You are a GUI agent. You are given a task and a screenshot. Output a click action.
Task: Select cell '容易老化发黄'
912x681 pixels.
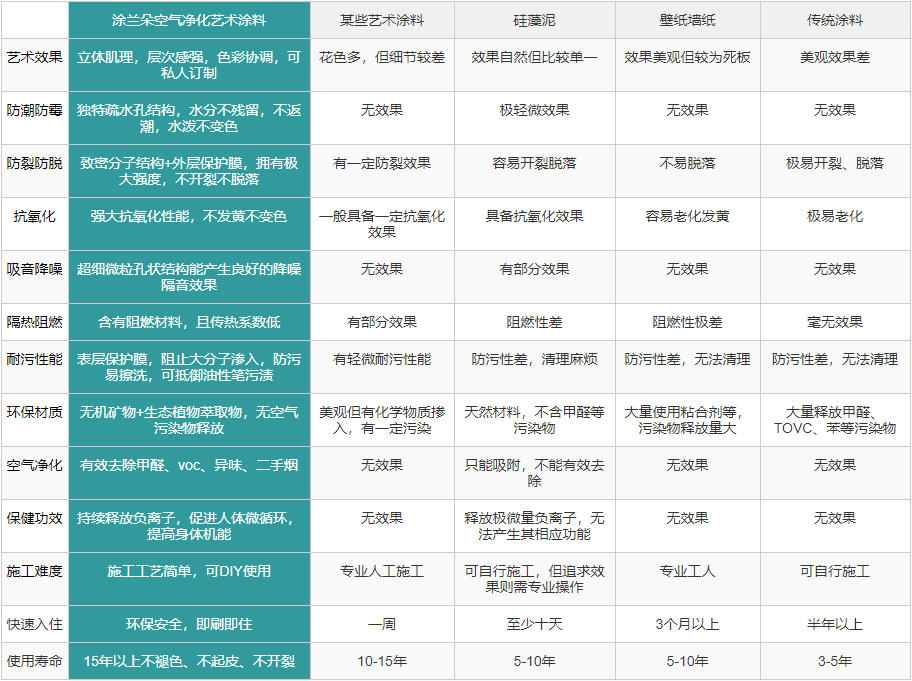(x=687, y=224)
